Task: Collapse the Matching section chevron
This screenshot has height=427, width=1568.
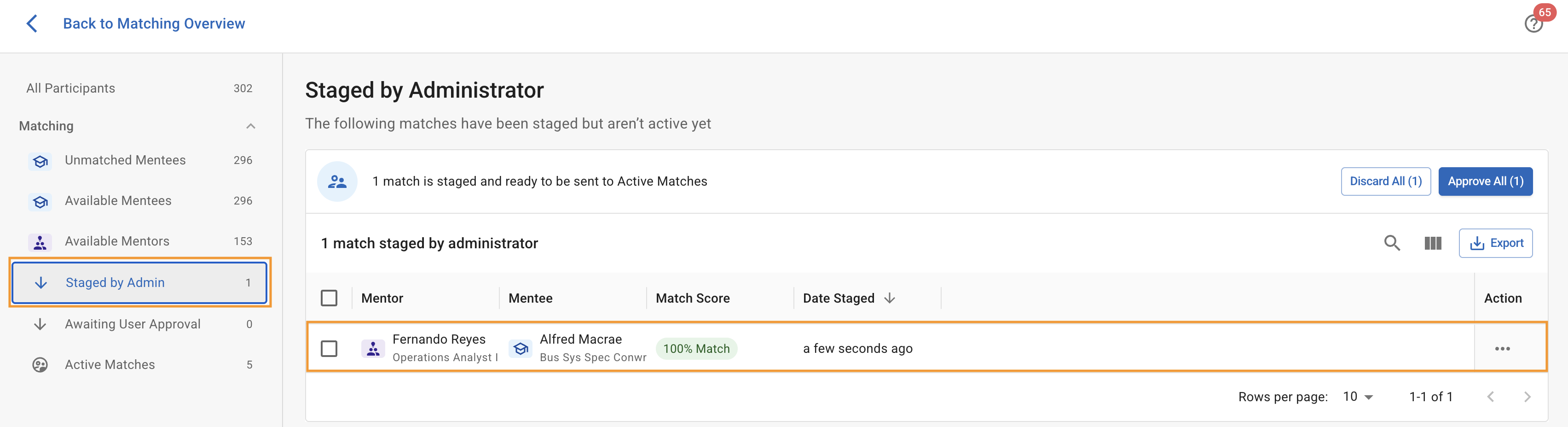Action: point(250,126)
